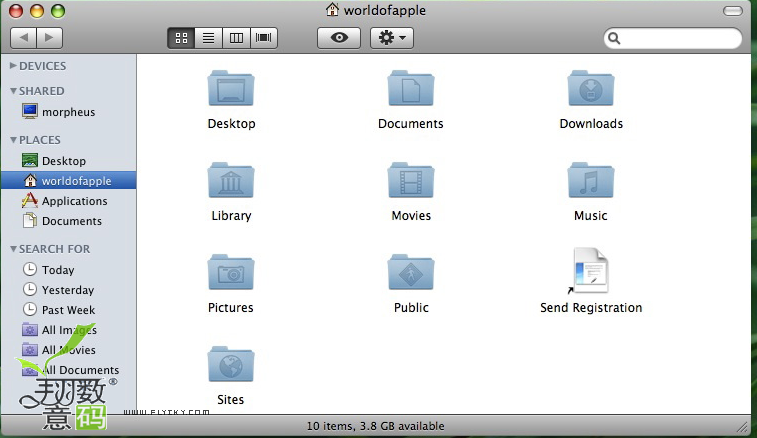Select the Movies folder icon
The image size is (757, 438).
point(411,180)
